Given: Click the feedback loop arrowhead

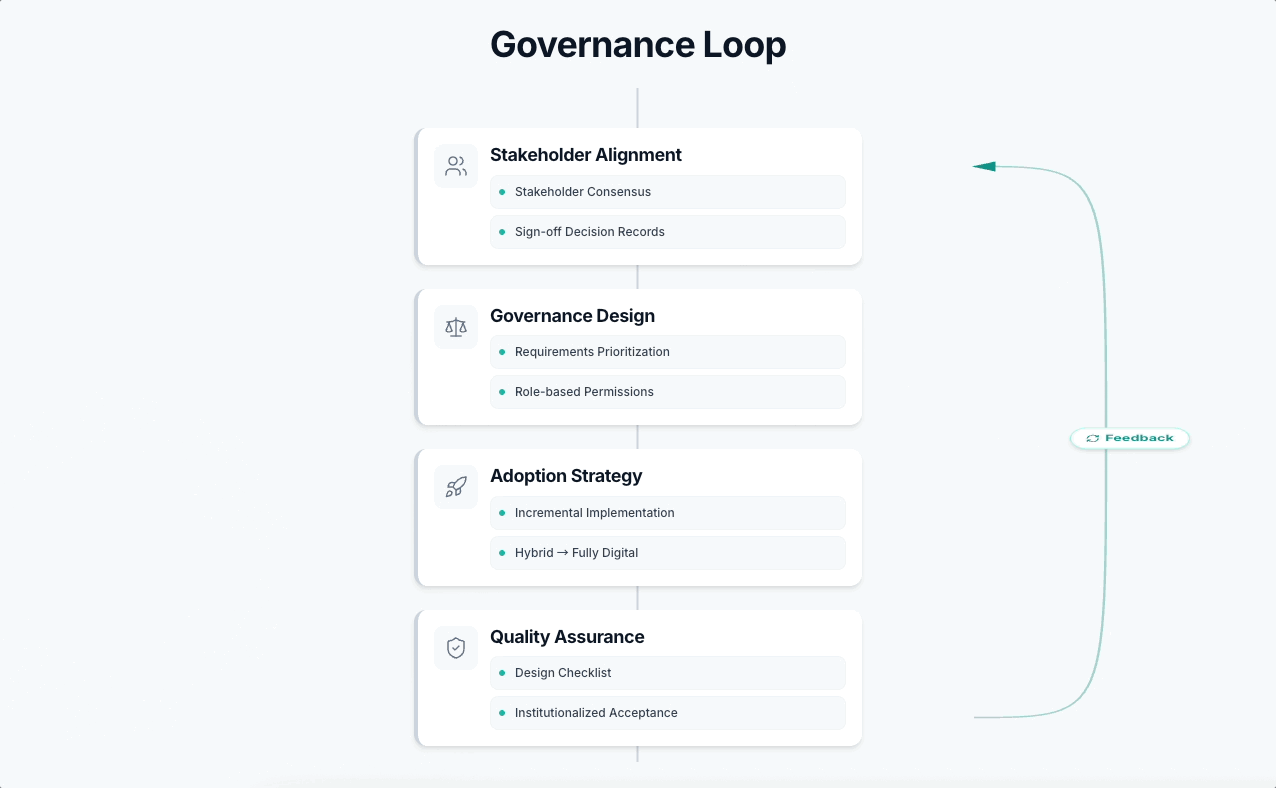Looking at the screenshot, I should [984, 166].
